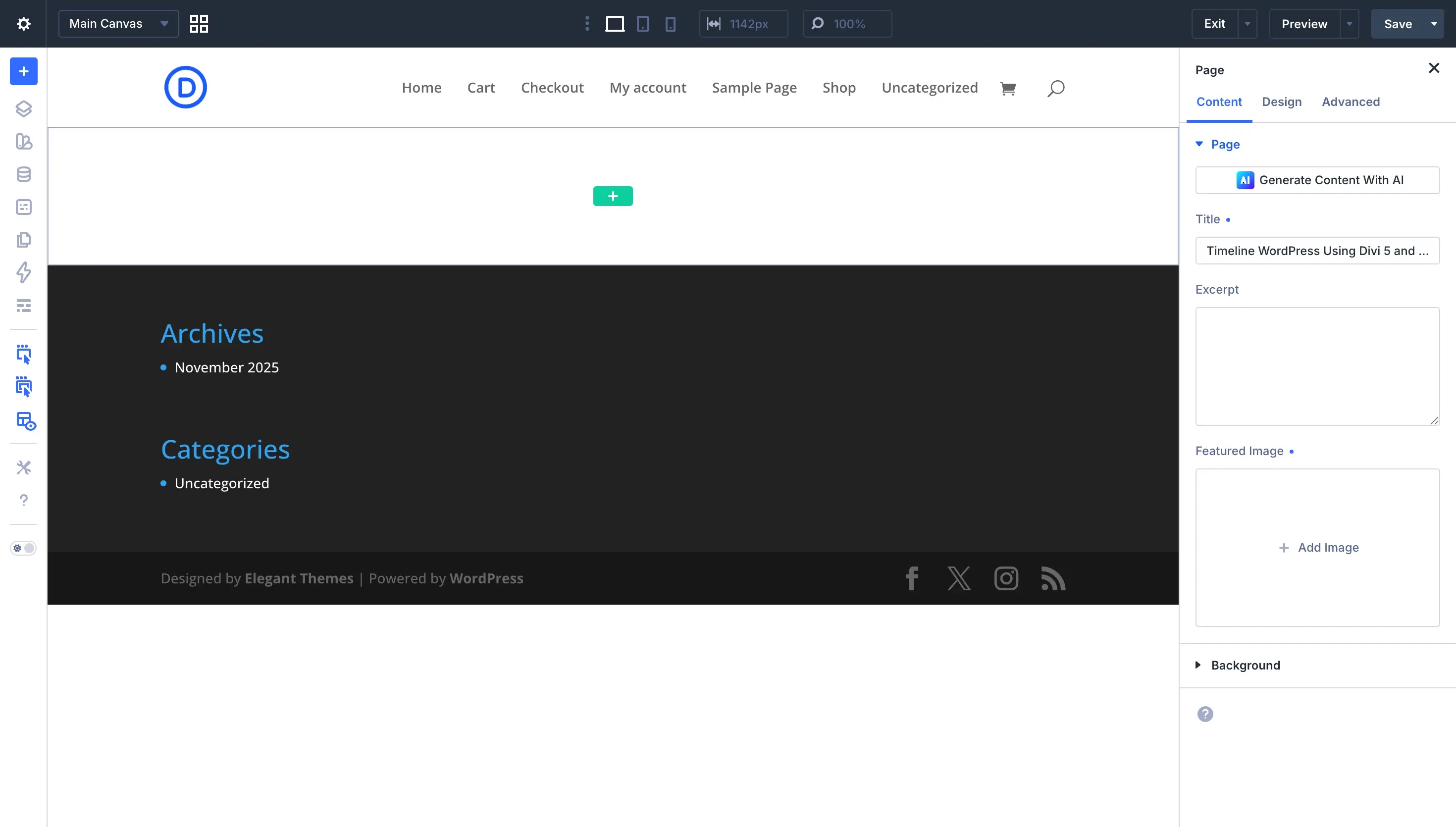1456x827 pixels.
Task: Click the Facebook icon in footer
Action: pos(912,579)
